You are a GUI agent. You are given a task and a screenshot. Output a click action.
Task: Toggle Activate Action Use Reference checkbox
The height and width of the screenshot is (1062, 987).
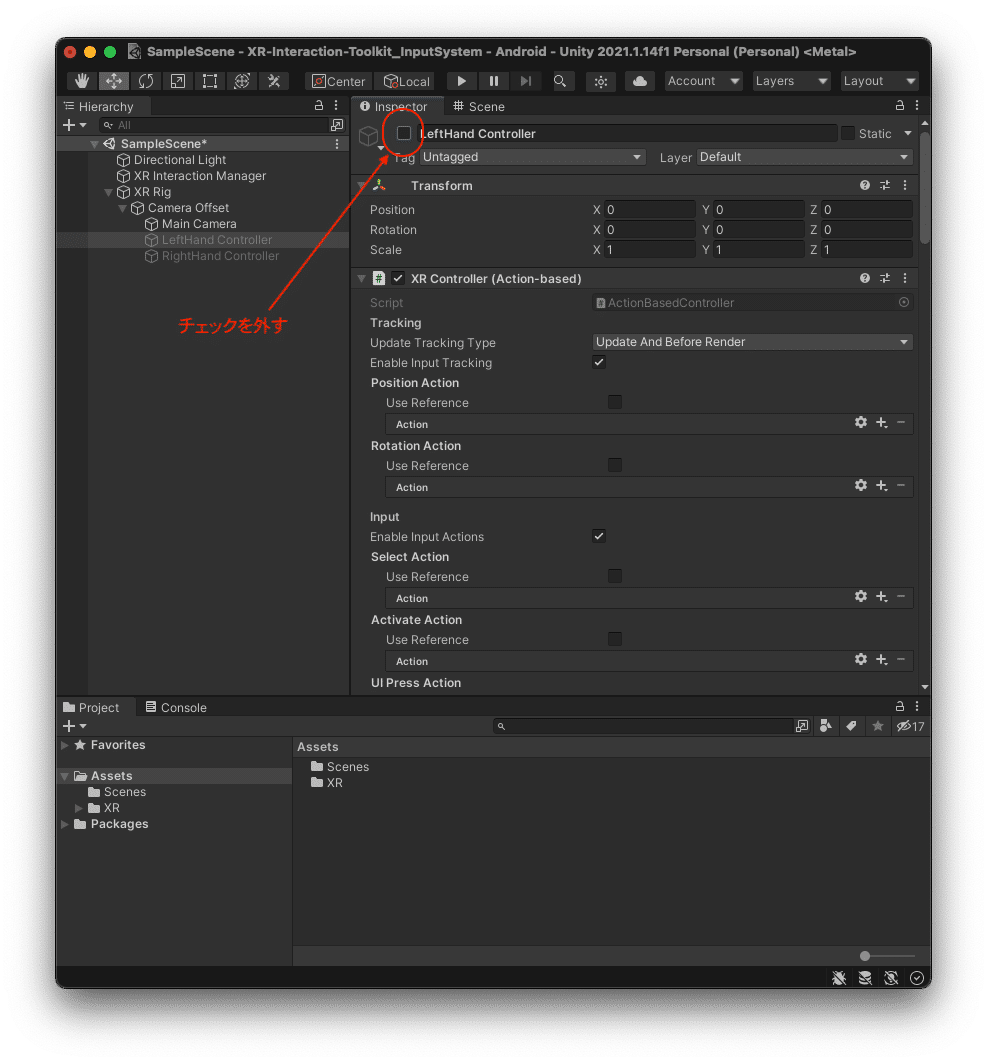[x=615, y=639]
